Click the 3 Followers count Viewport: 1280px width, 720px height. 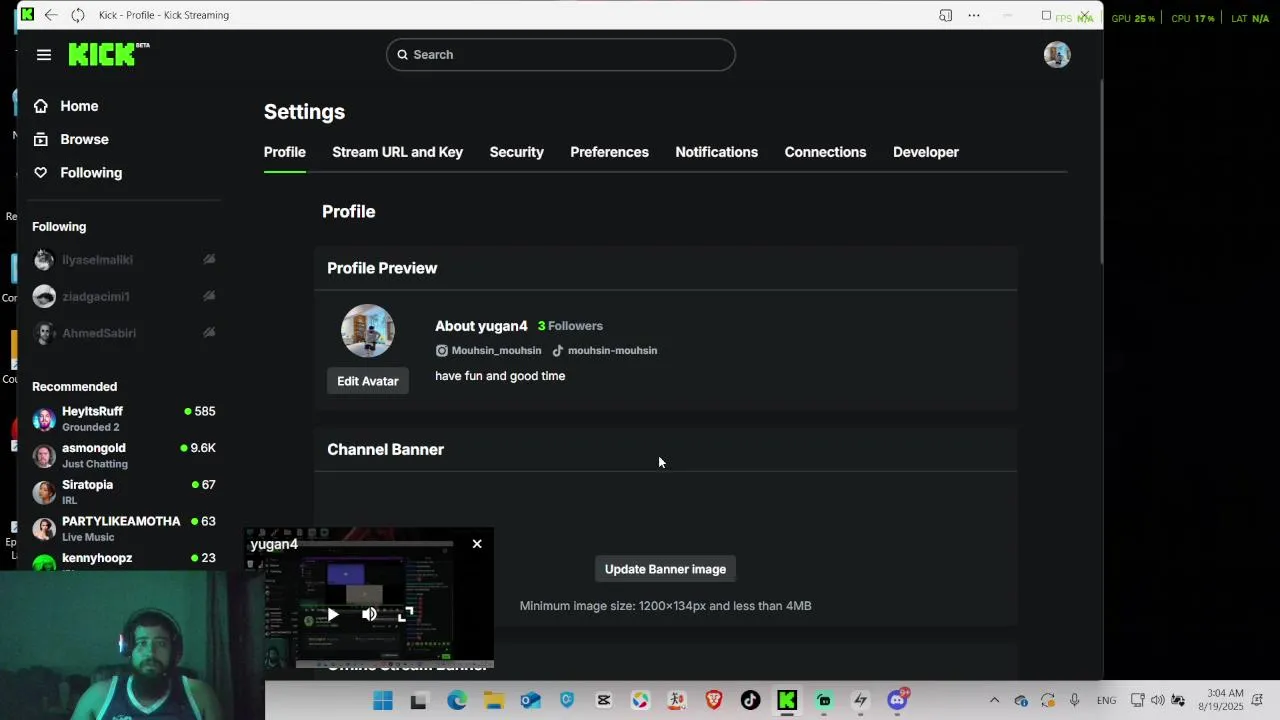(x=570, y=326)
